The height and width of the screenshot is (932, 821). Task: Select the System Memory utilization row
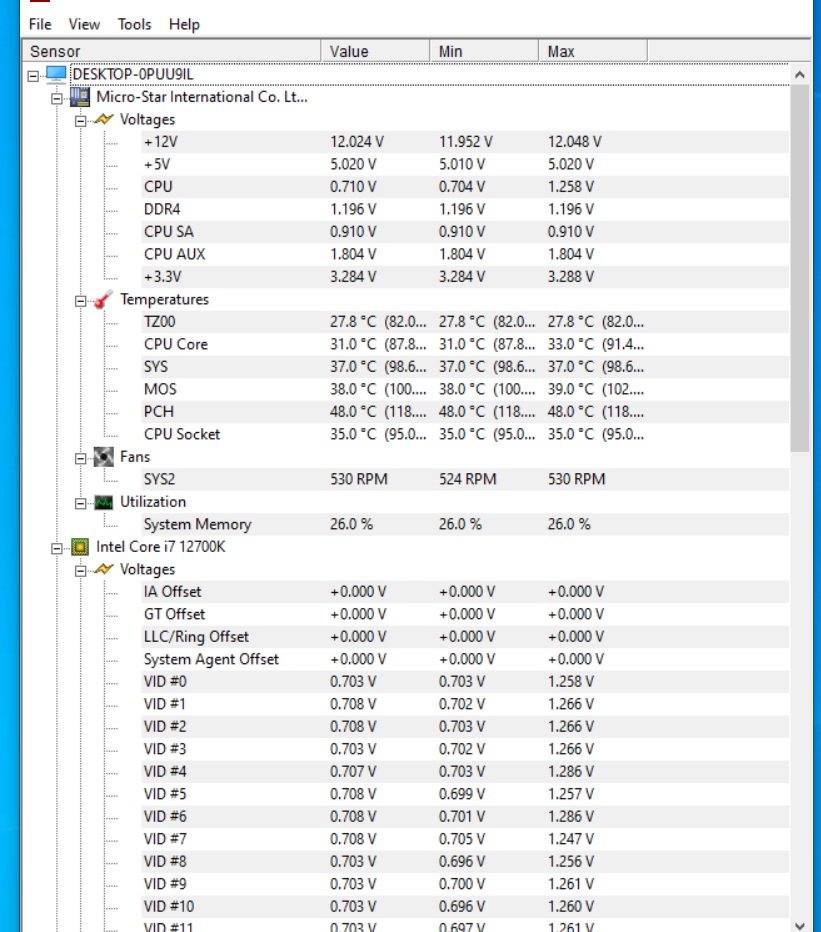[465, 524]
